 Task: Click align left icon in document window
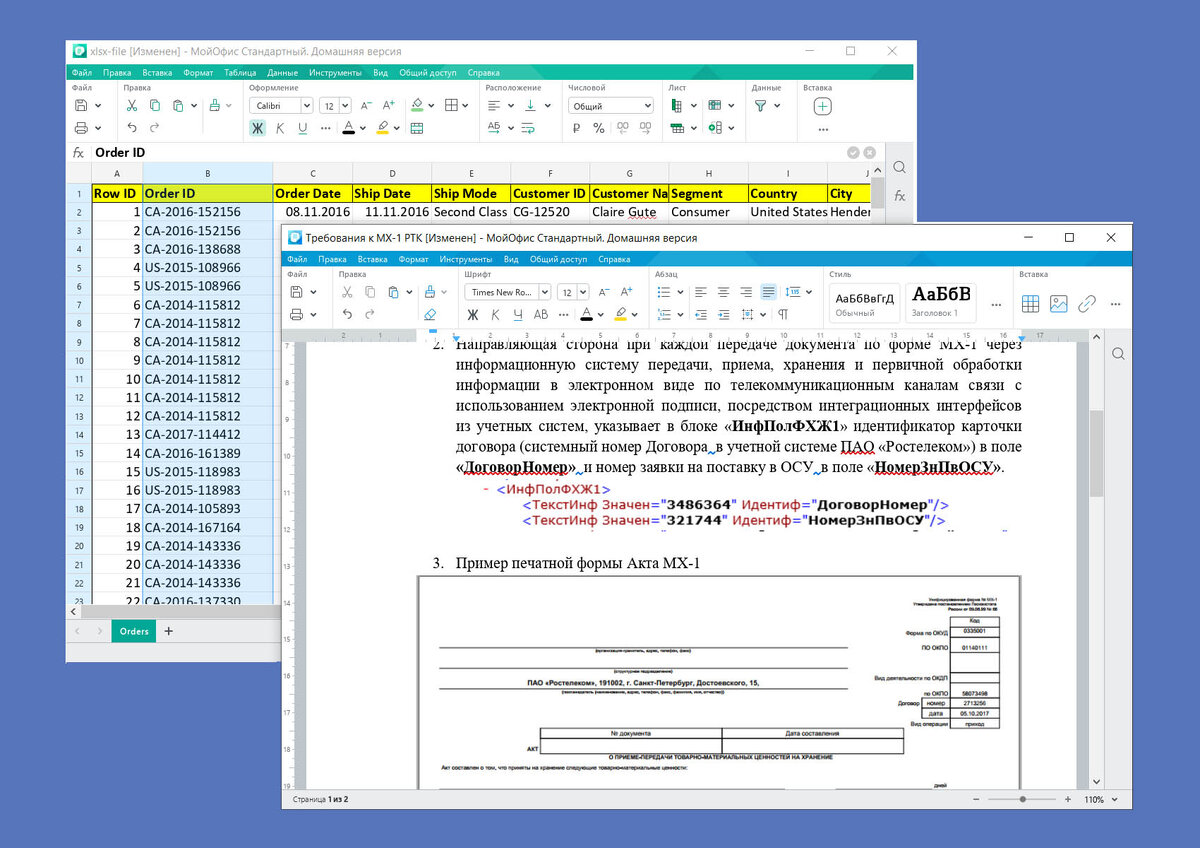click(x=700, y=292)
